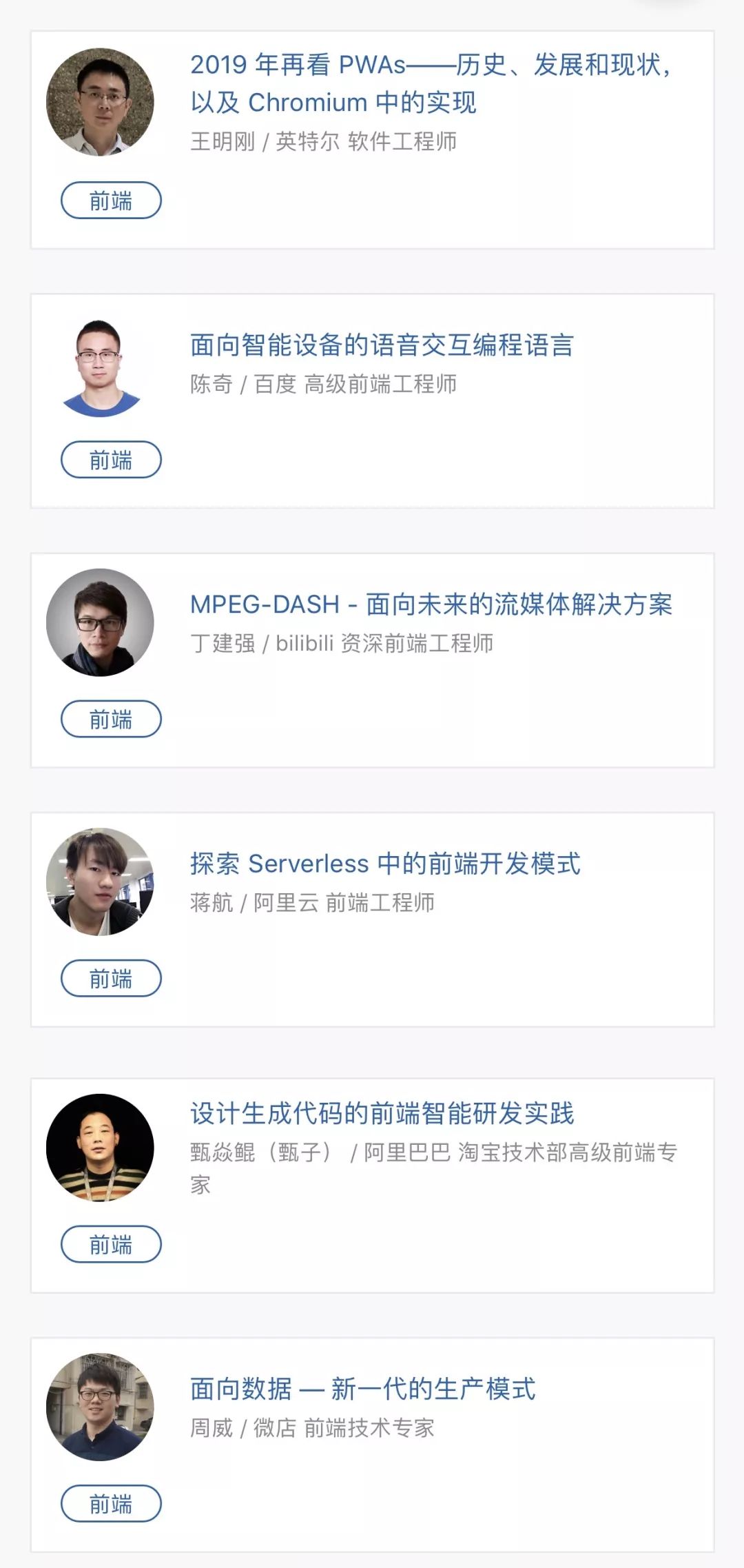Screen dimensions: 744x1568
Task: Tap the avatar beside the Serverless talk
Action: pos(100,882)
